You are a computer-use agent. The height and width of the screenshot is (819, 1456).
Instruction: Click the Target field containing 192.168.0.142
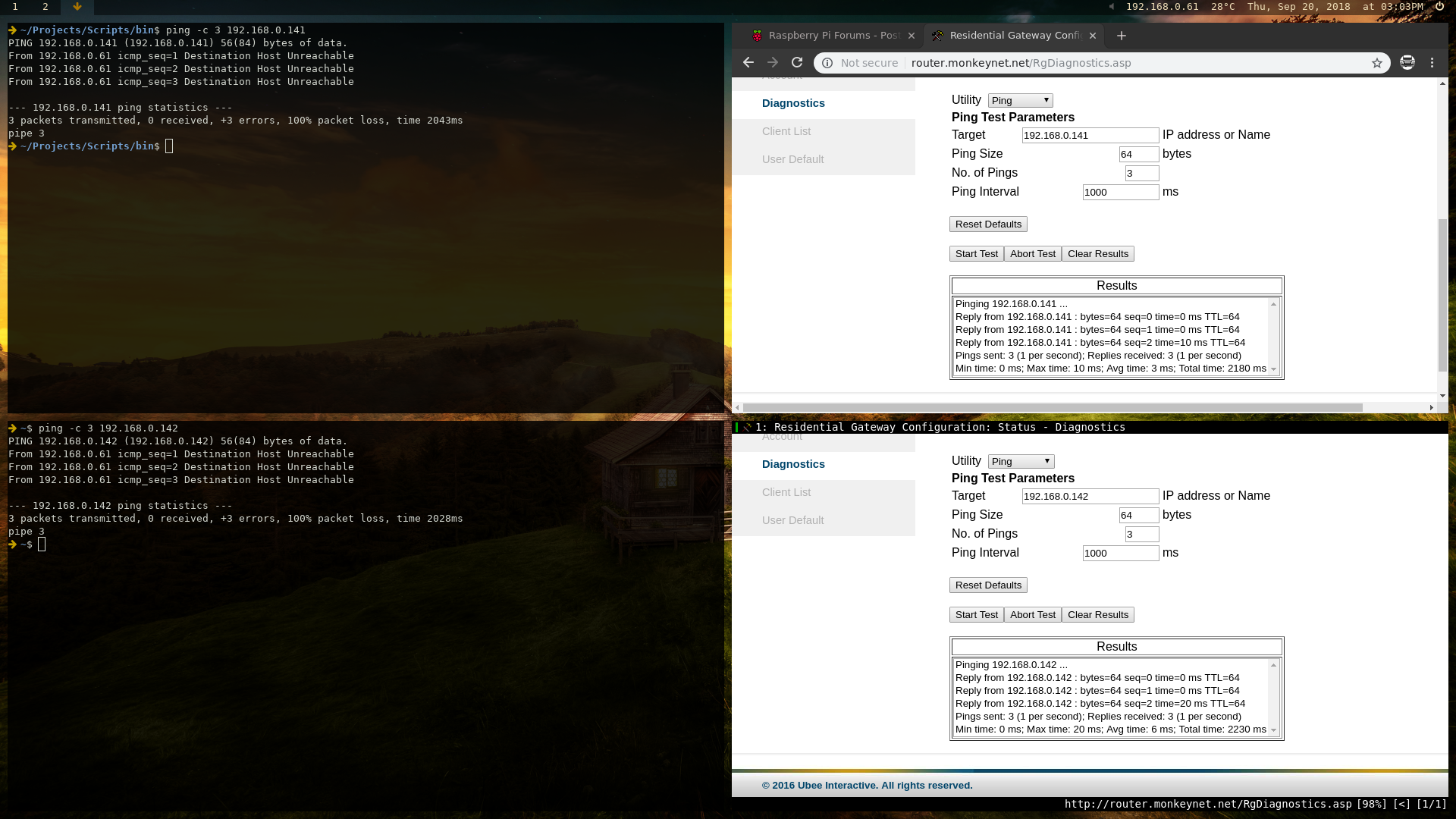(1090, 497)
